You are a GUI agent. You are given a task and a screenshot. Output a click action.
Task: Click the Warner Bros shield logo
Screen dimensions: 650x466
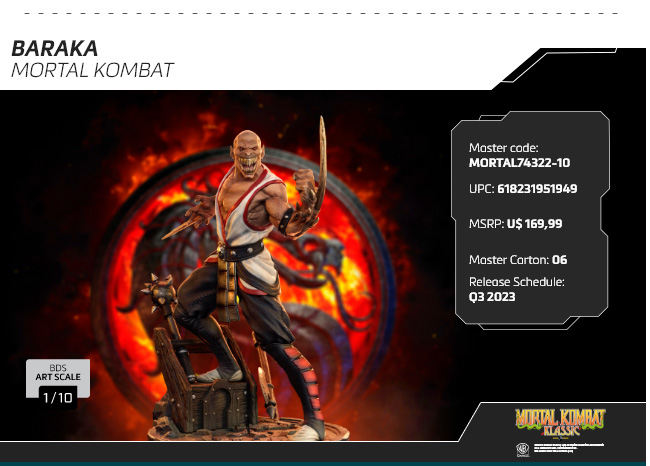coord(522,450)
